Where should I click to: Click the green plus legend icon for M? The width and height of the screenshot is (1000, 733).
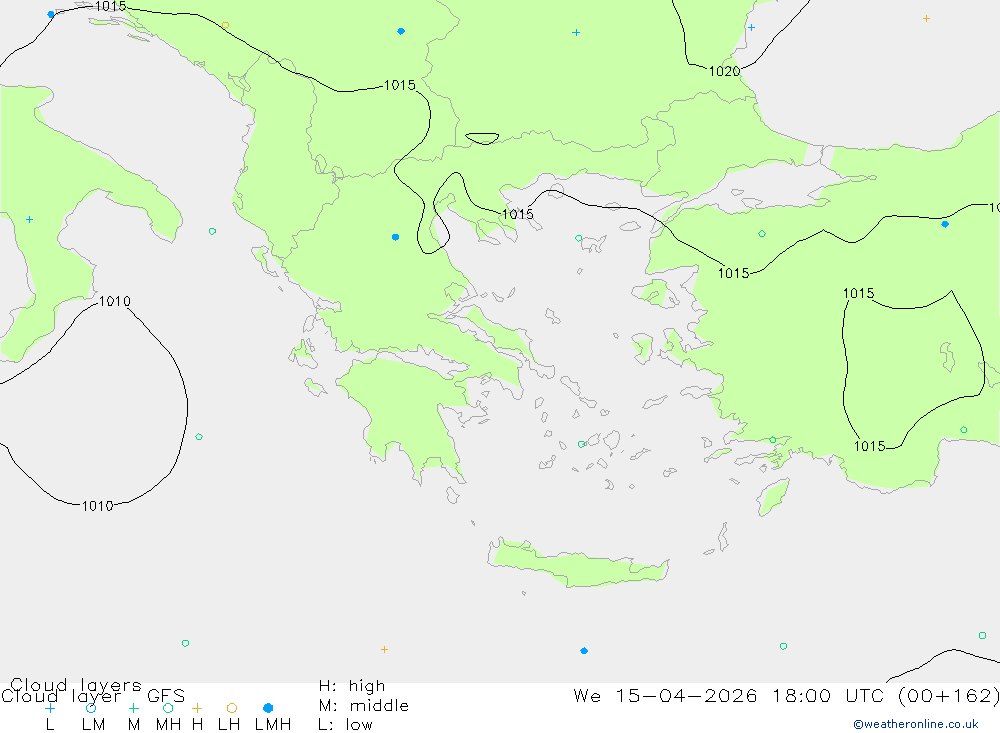(133, 708)
